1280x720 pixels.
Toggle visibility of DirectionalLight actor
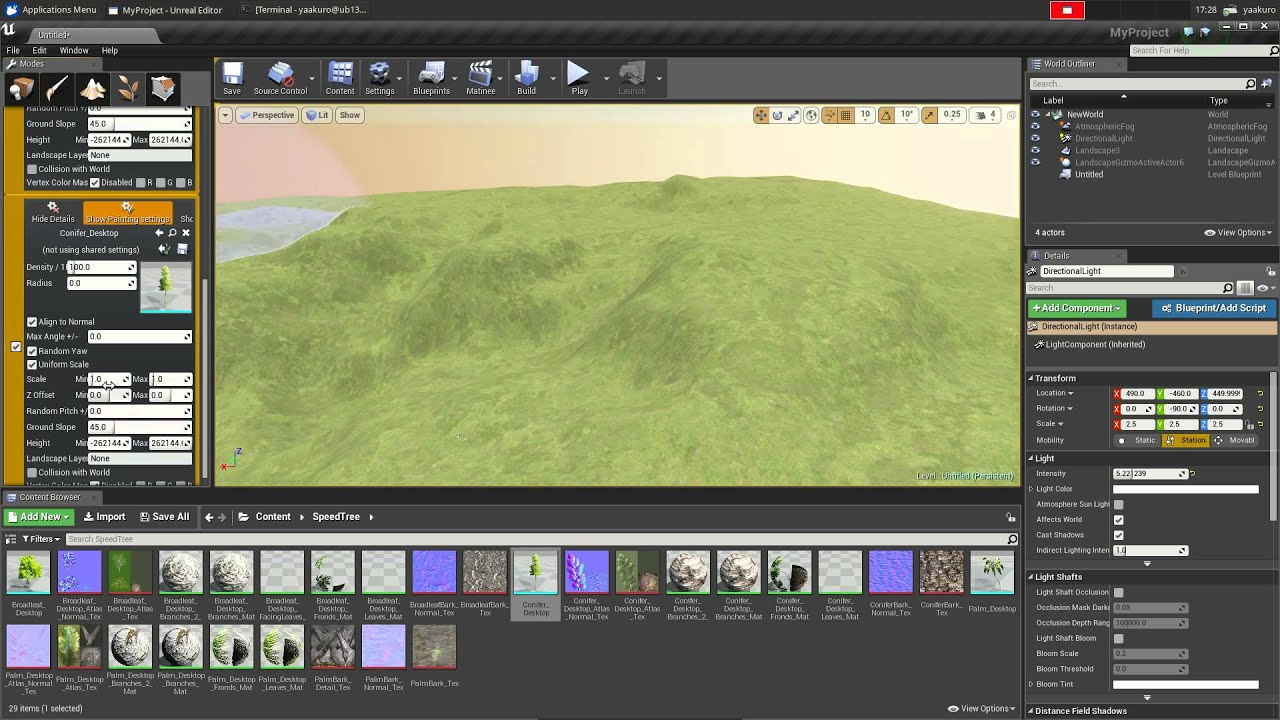(x=1035, y=138)
